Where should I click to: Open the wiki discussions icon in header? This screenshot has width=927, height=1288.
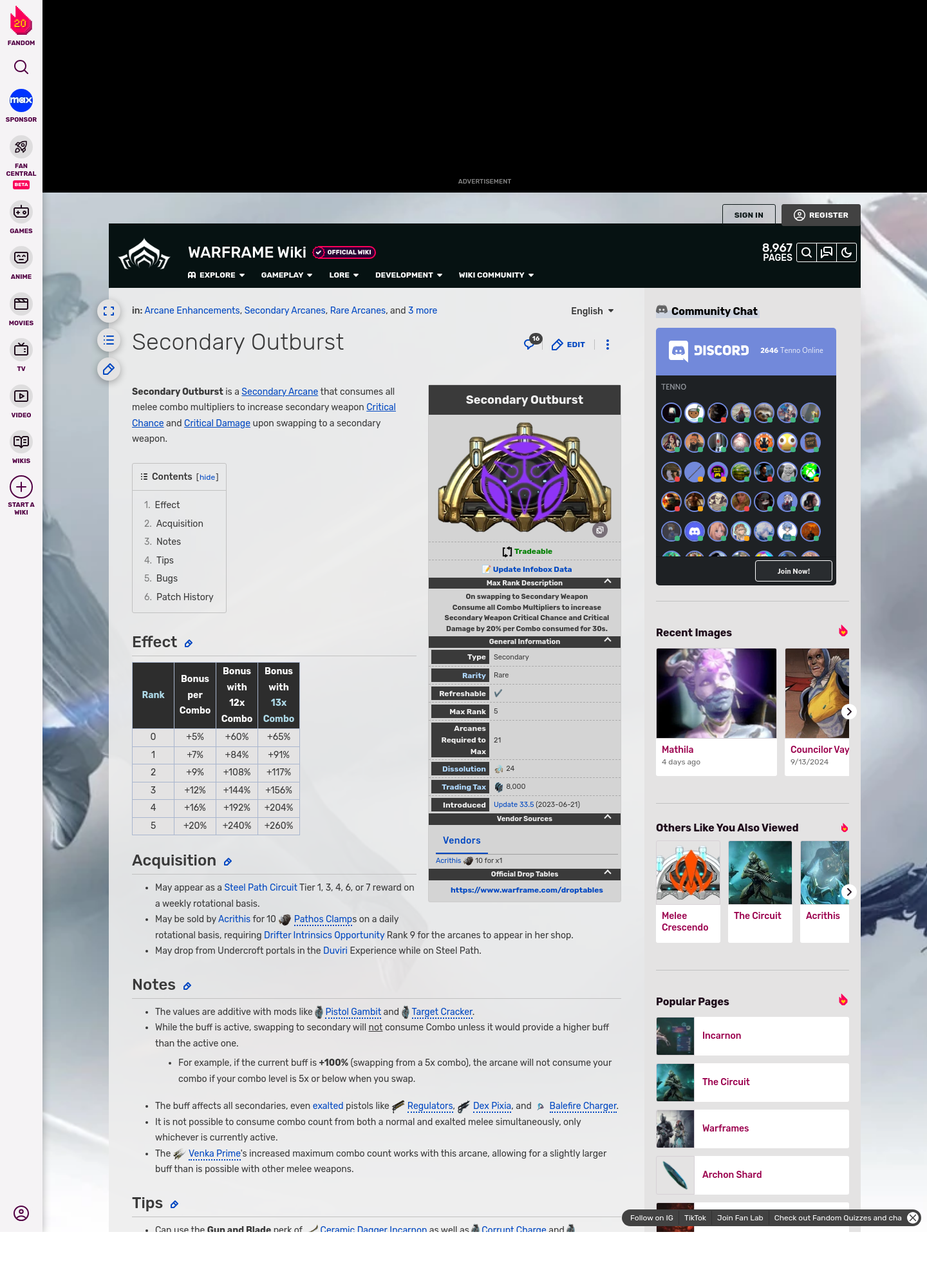827,252
